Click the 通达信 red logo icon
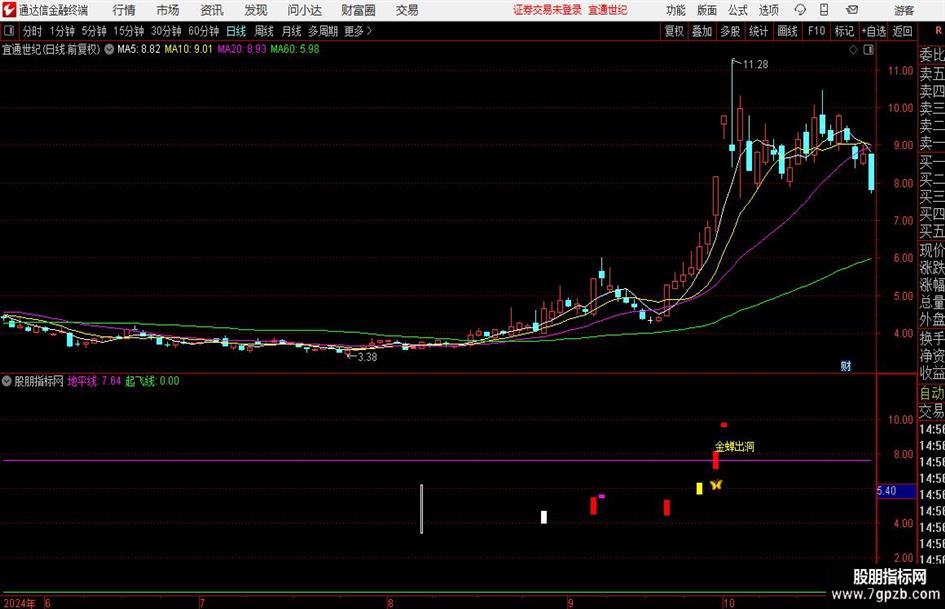The height and width of the screenshot is (609, 945). tap(9, 10)
